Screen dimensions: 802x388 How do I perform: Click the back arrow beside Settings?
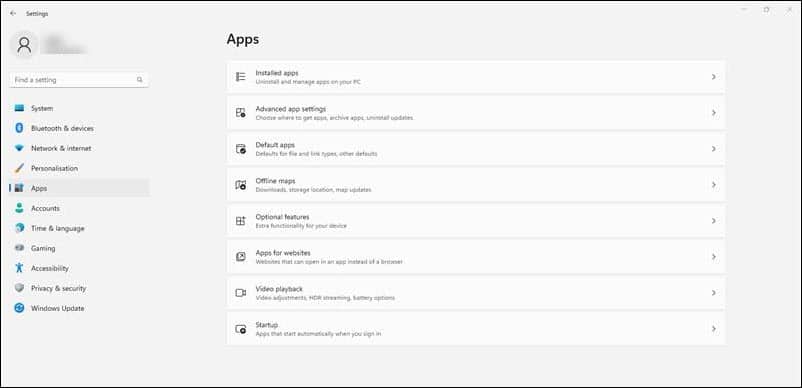point(13,14)
